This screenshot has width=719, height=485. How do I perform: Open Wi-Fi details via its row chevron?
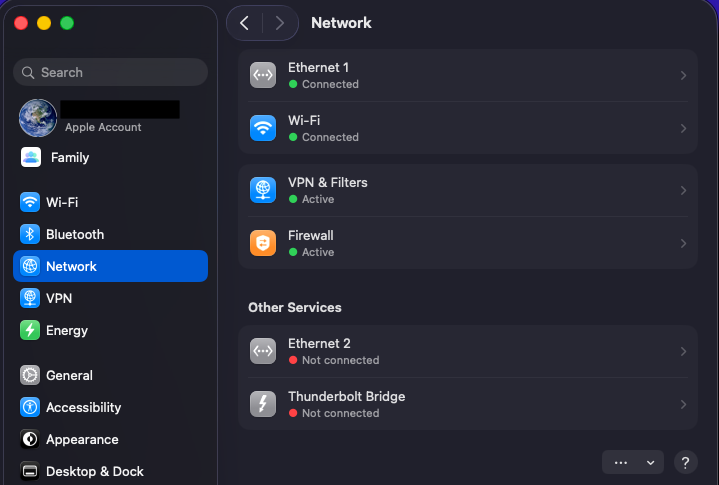click(x=683, y=128)
